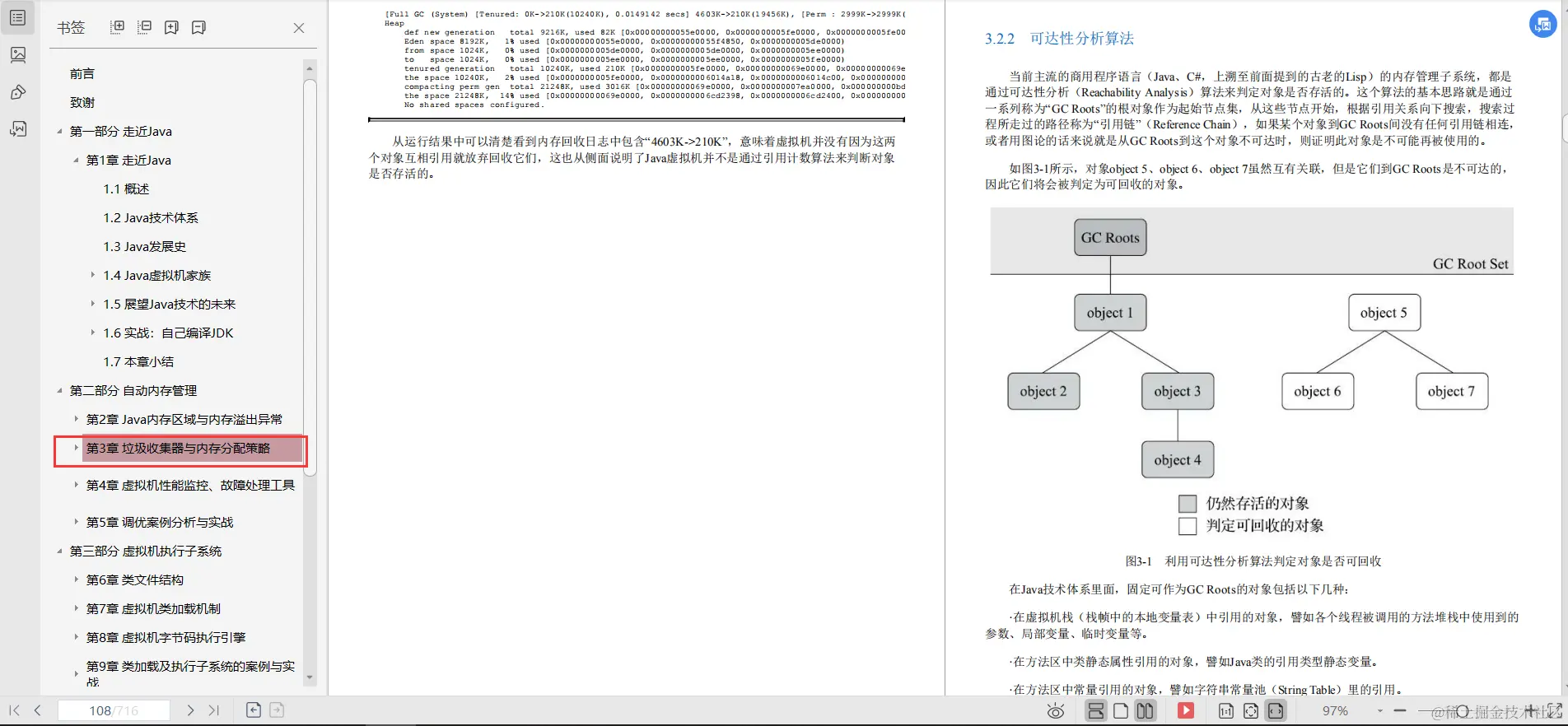
Task: Select bookmark 第3章 垃圾收集器与内存分配策略
Action: (x=178, y=448)
